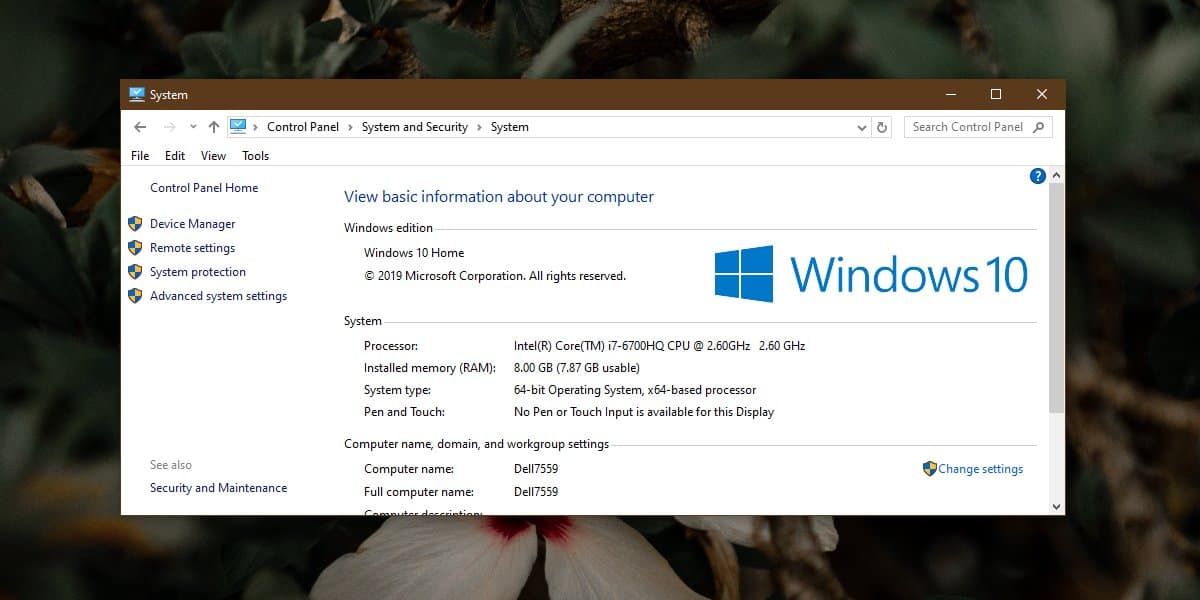Image resolution: width=1200 pixels, height=600 pixels.
Task: Click 'Dell7559' next to Computer name
Action: click(x=536, y=469)
